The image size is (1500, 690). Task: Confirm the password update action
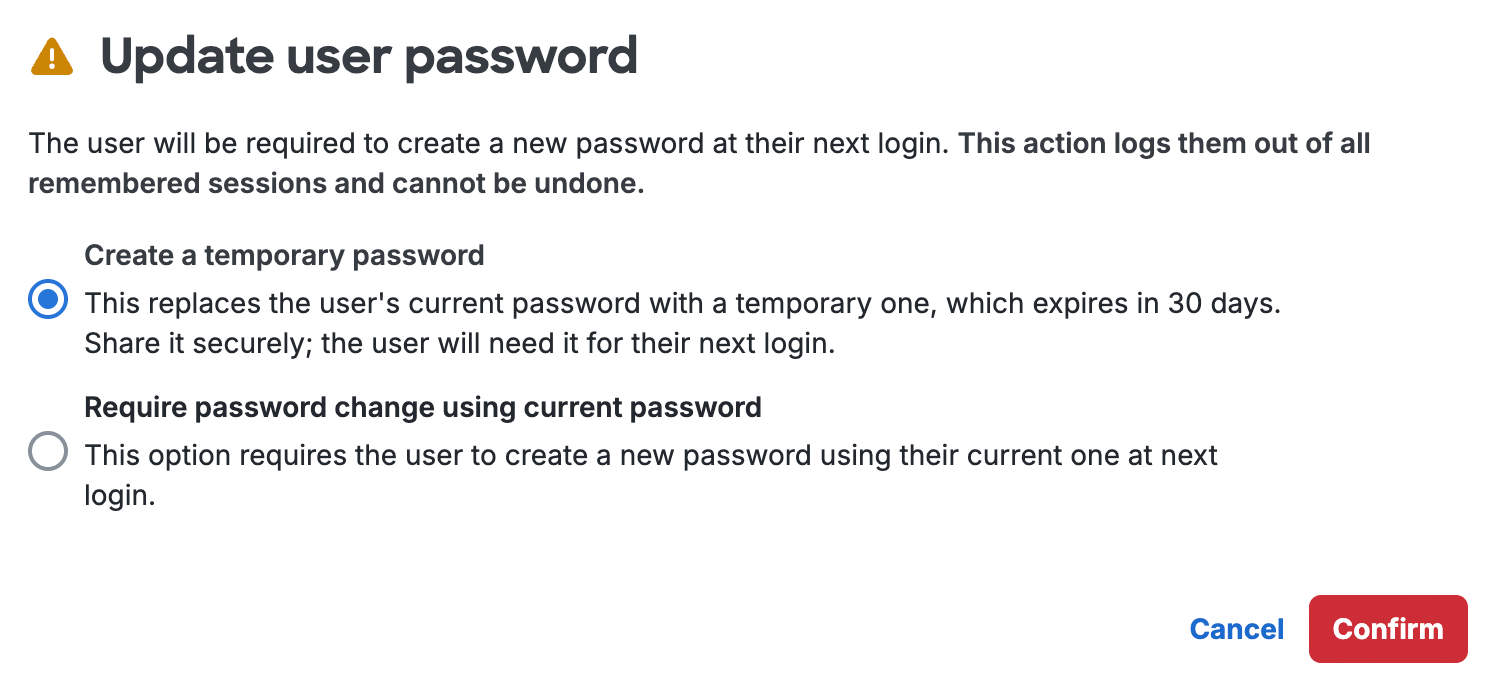tap(1388, 629)
